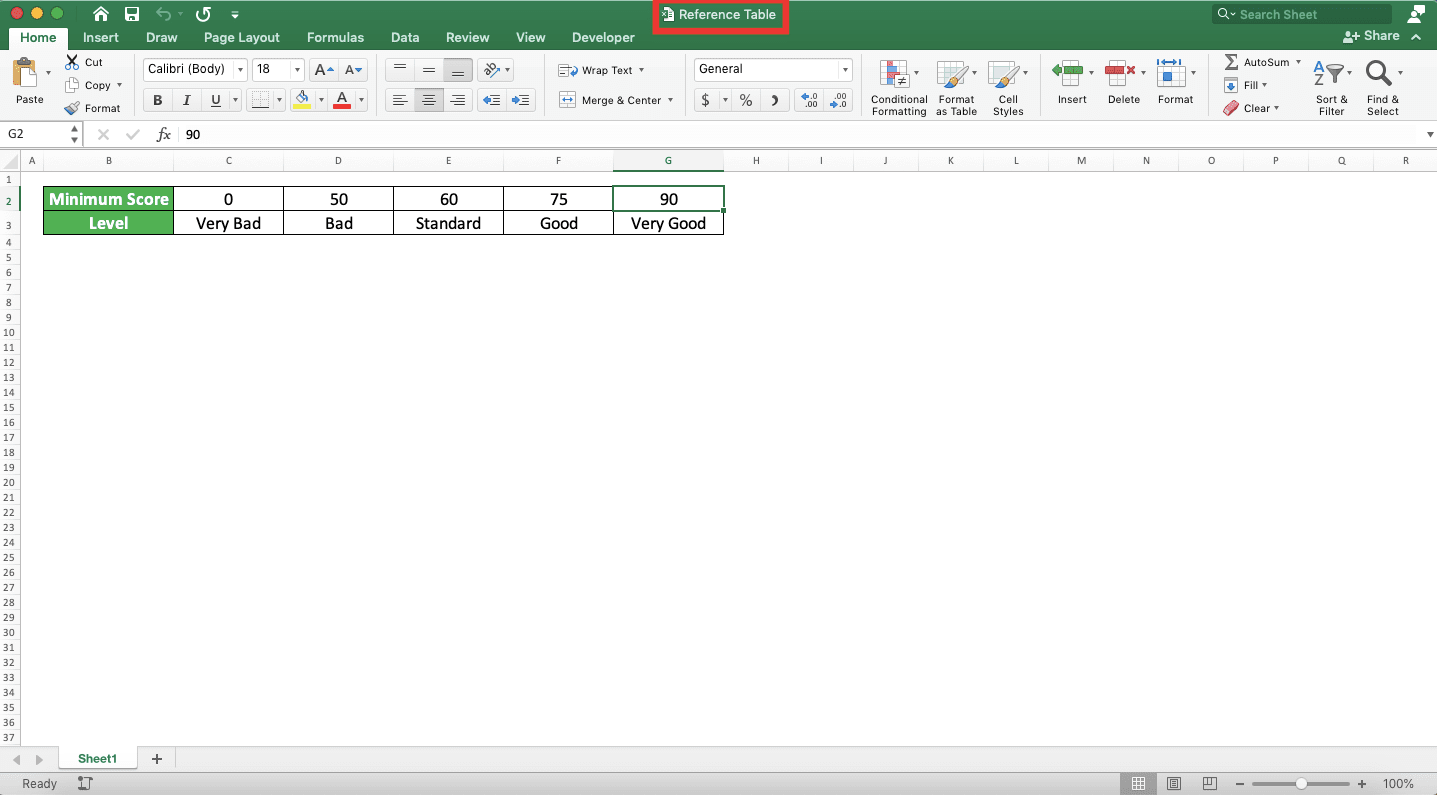Screen dimensions: 1437x795
Task: Insert cells button in ribbon
Action: [1072, 82]
